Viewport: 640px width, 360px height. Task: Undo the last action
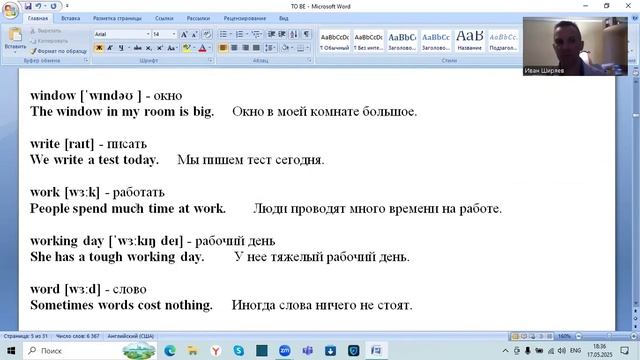click(38, 6)
